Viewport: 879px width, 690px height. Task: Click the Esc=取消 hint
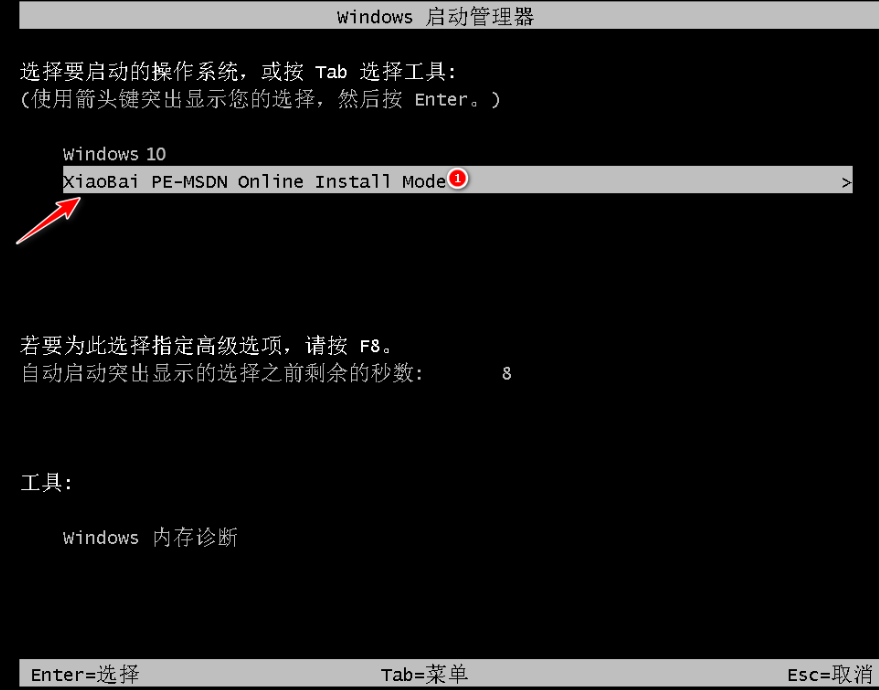pyautogui.click(x=830, y=674)
